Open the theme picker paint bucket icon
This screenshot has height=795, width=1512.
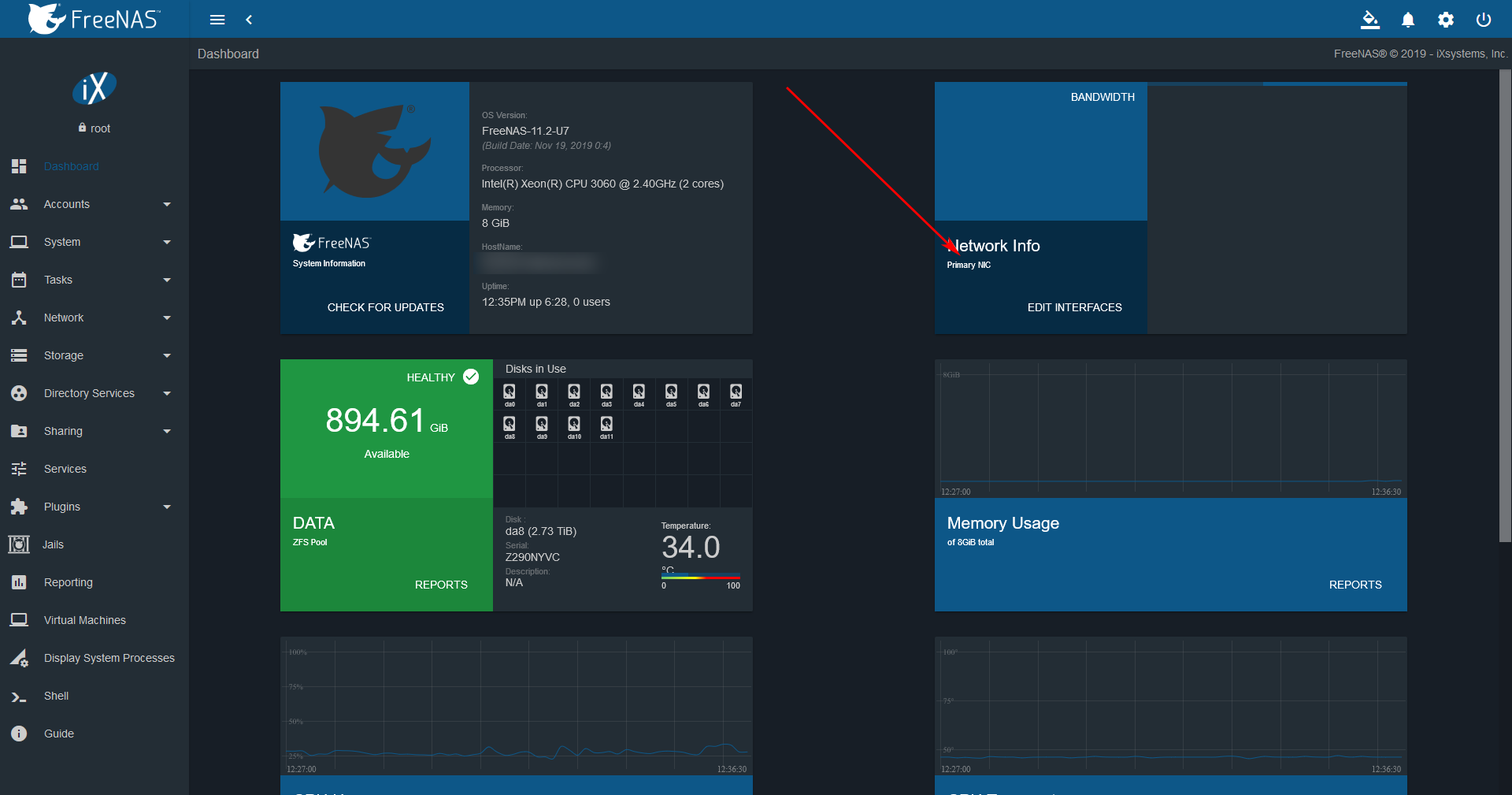1370,20
